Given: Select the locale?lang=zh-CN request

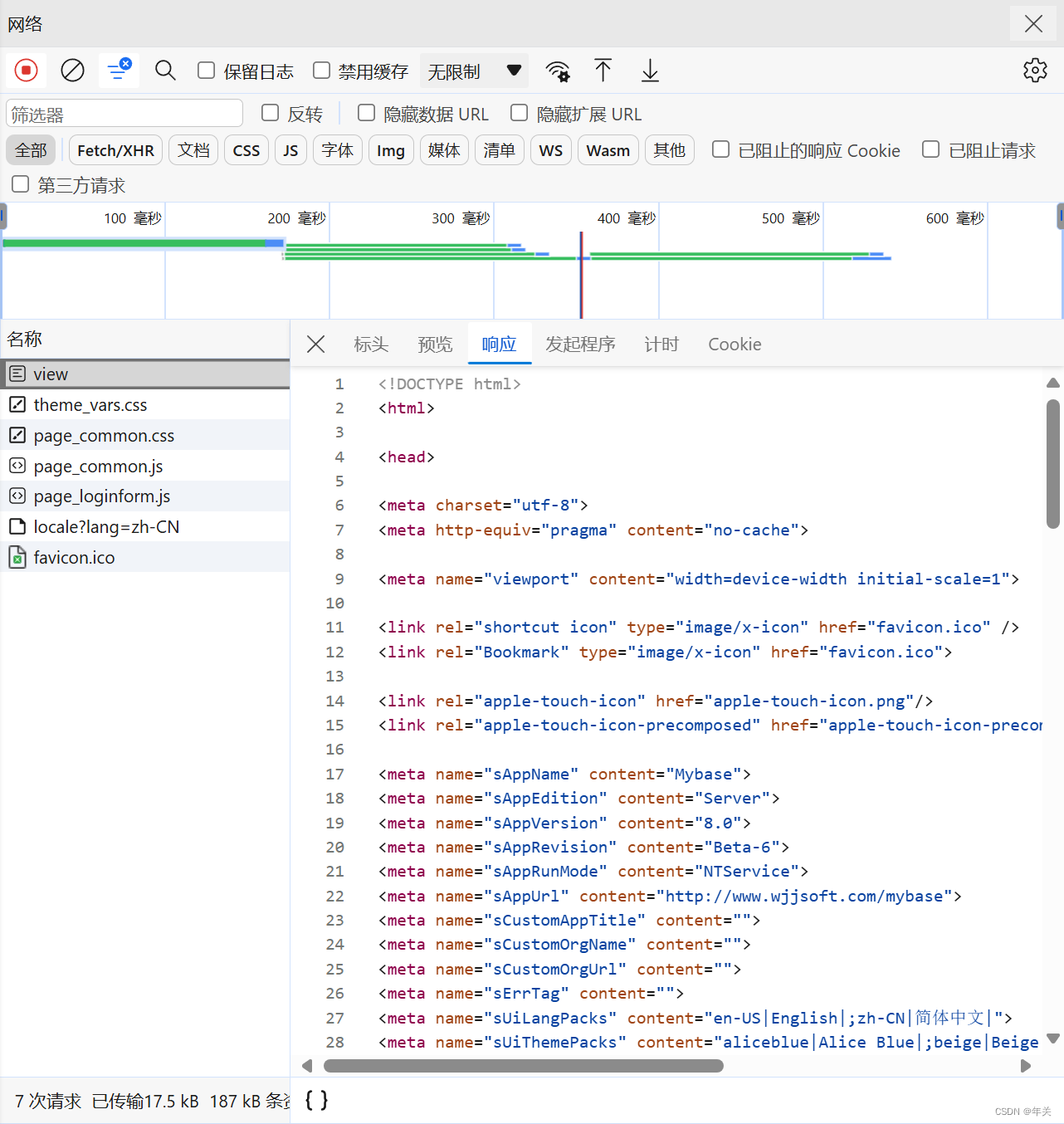Looking at the screenshot, I should point(145,526).
